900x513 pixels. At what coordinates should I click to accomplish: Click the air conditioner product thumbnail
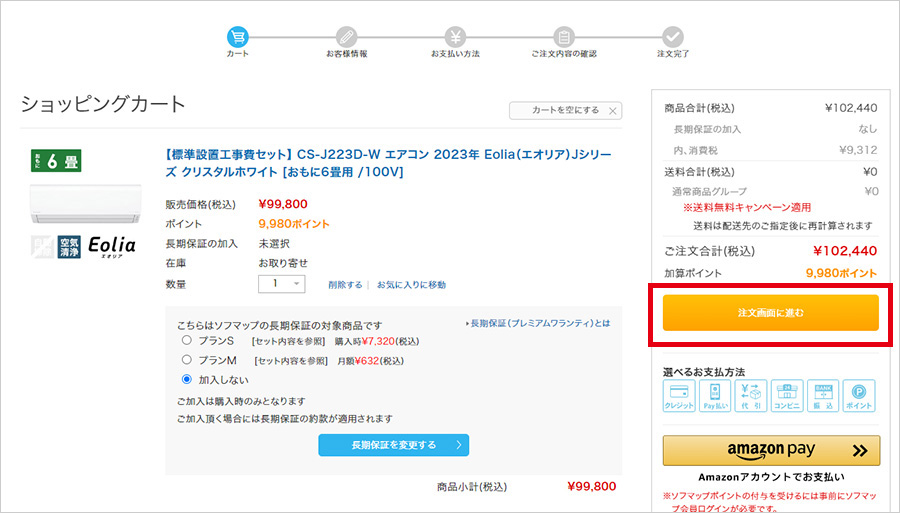point(86,204)
